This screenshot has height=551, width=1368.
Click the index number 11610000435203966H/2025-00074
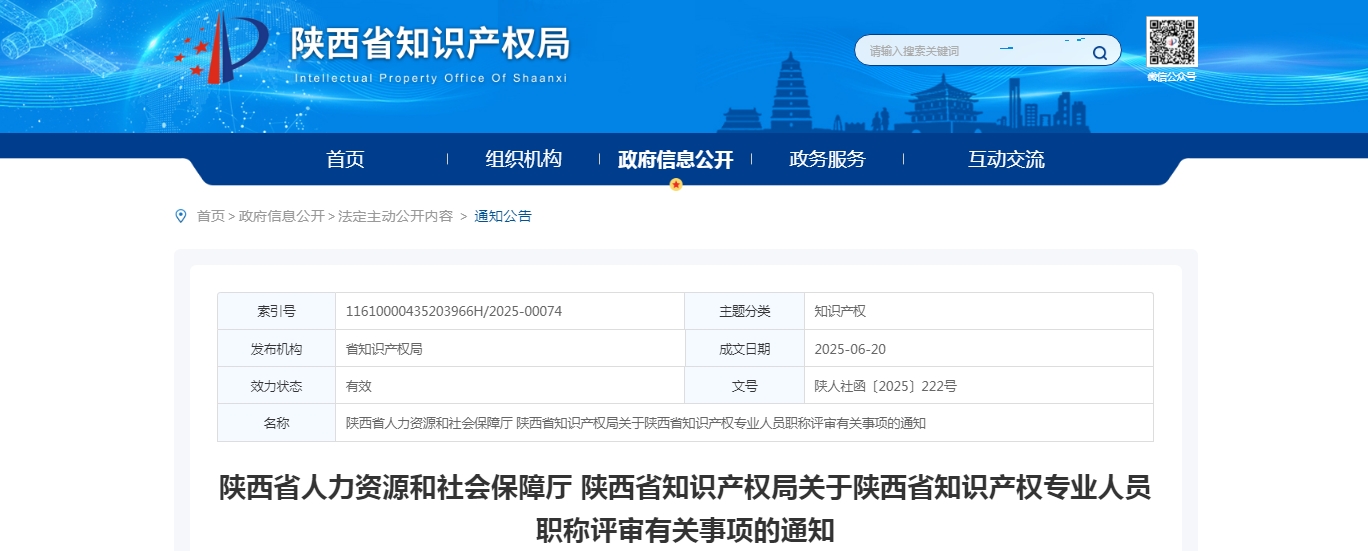(x=454, y=311)
